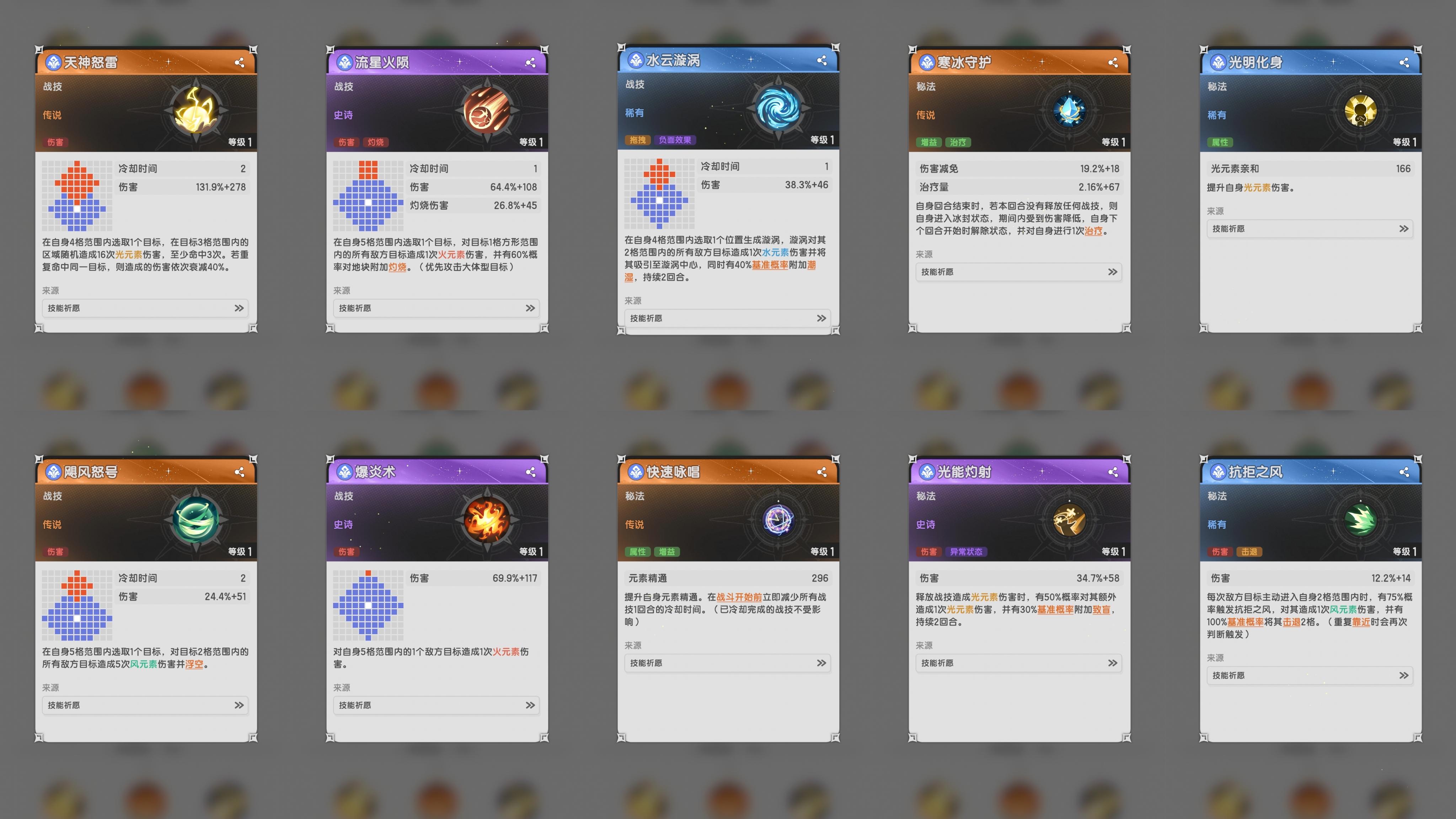Click the range grid of 飓风怒号
Image resolution: width=1456 pixels, height=819 pixels.
(x=77, y=605)
